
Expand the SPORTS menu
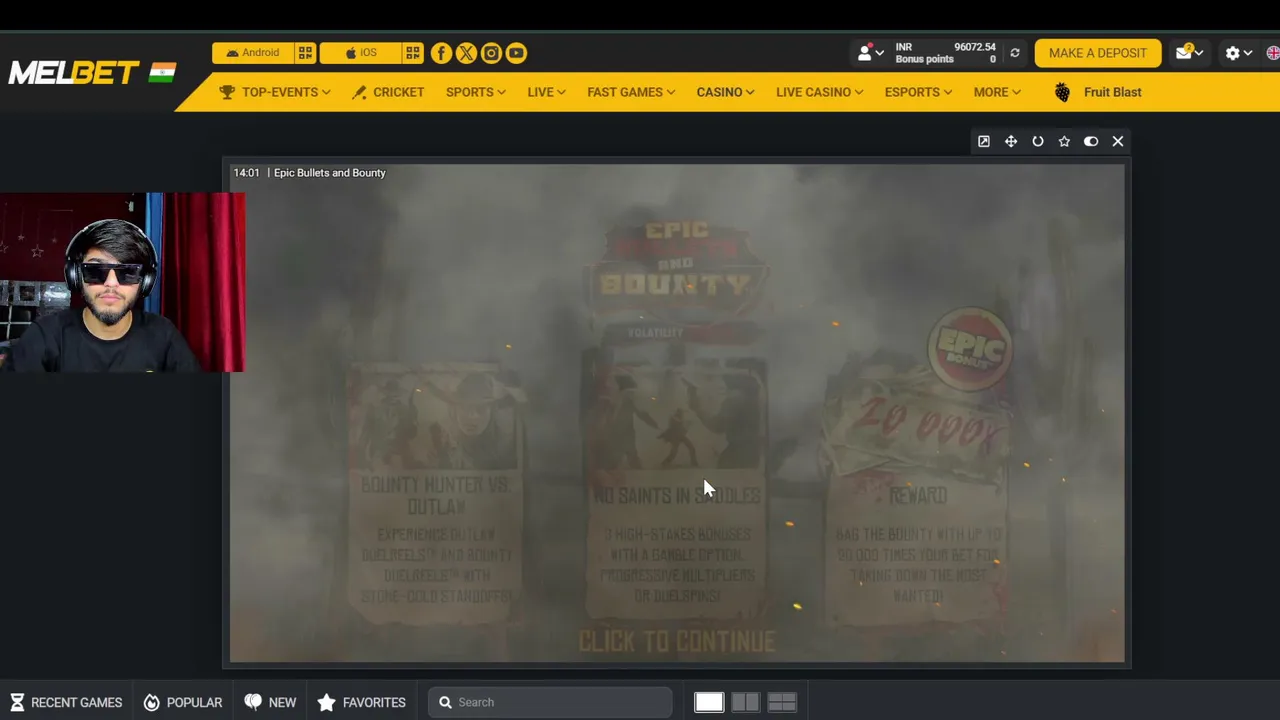[x=475, y=92]
